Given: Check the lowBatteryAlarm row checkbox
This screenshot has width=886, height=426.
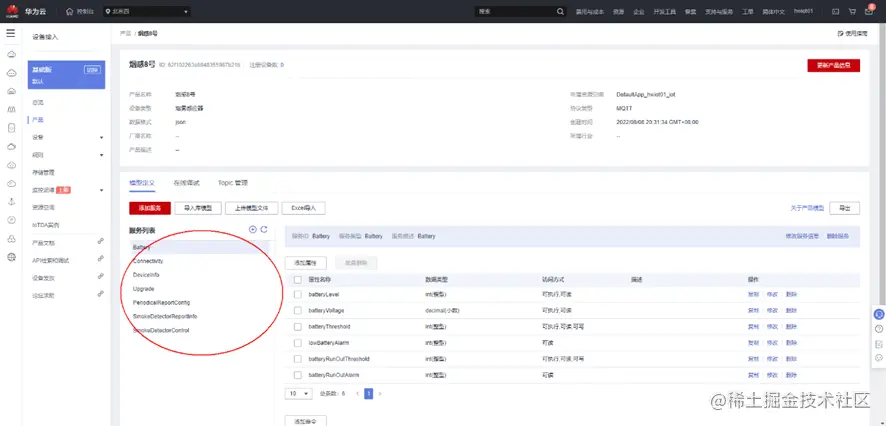Looking at the screenshot, I should pos(298,343).
